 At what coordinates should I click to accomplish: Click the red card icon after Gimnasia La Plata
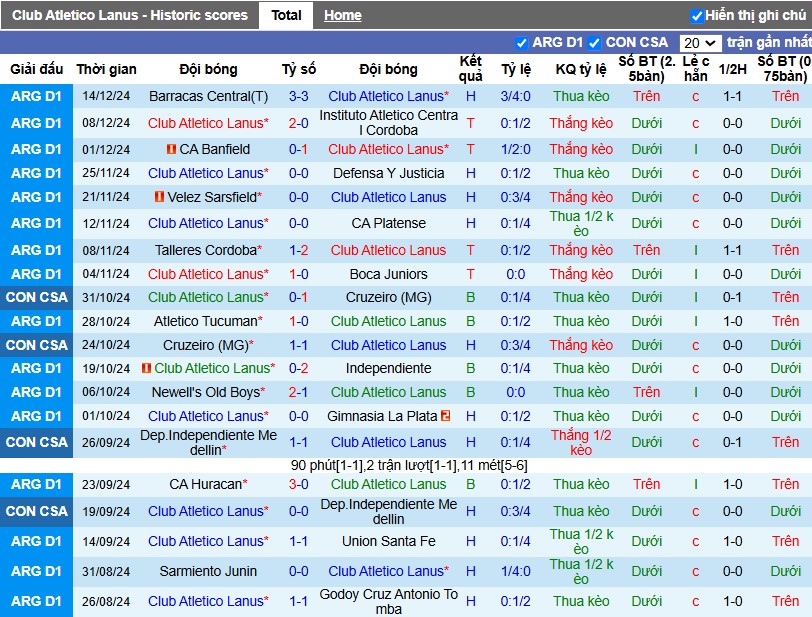(x=445, y=415)
